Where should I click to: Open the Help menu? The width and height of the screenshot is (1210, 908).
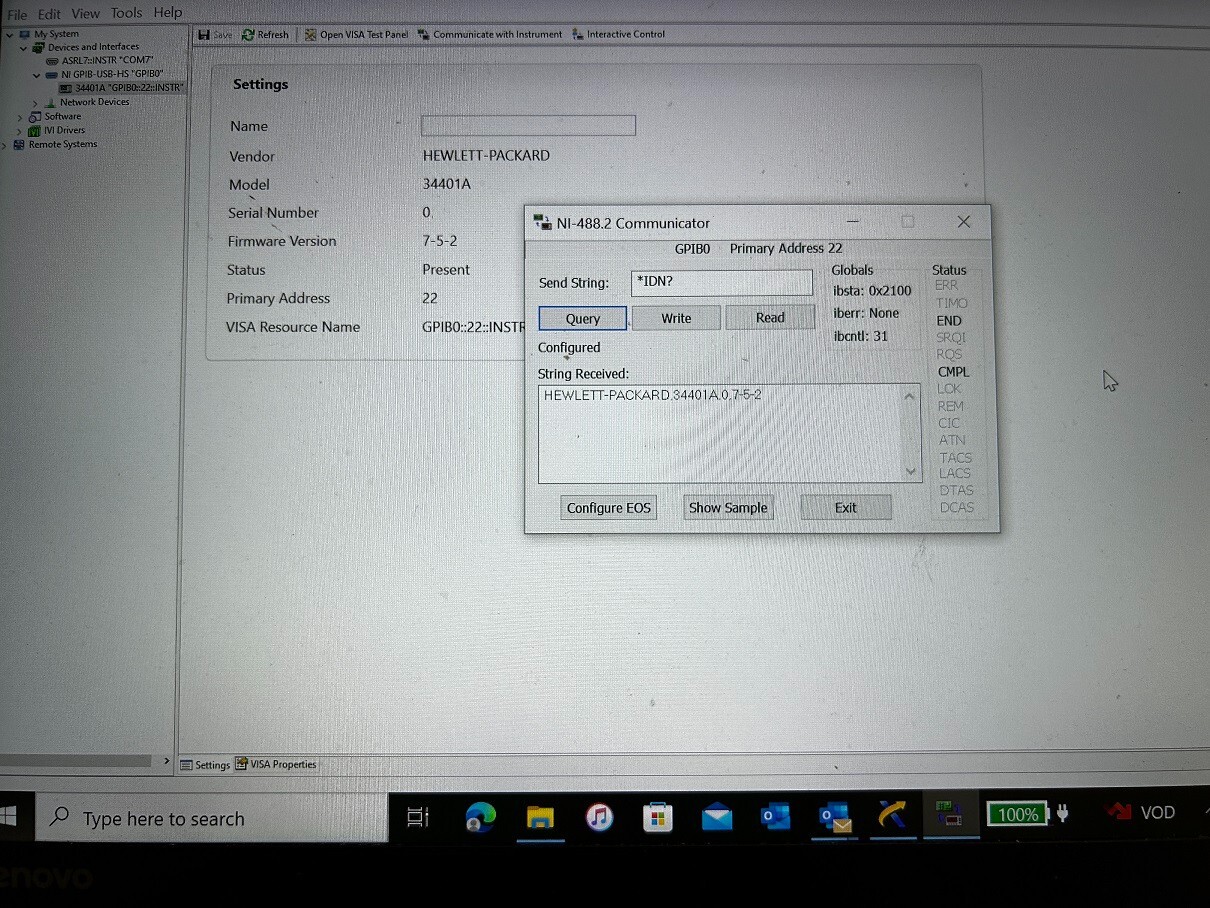[x=168, y=13]
